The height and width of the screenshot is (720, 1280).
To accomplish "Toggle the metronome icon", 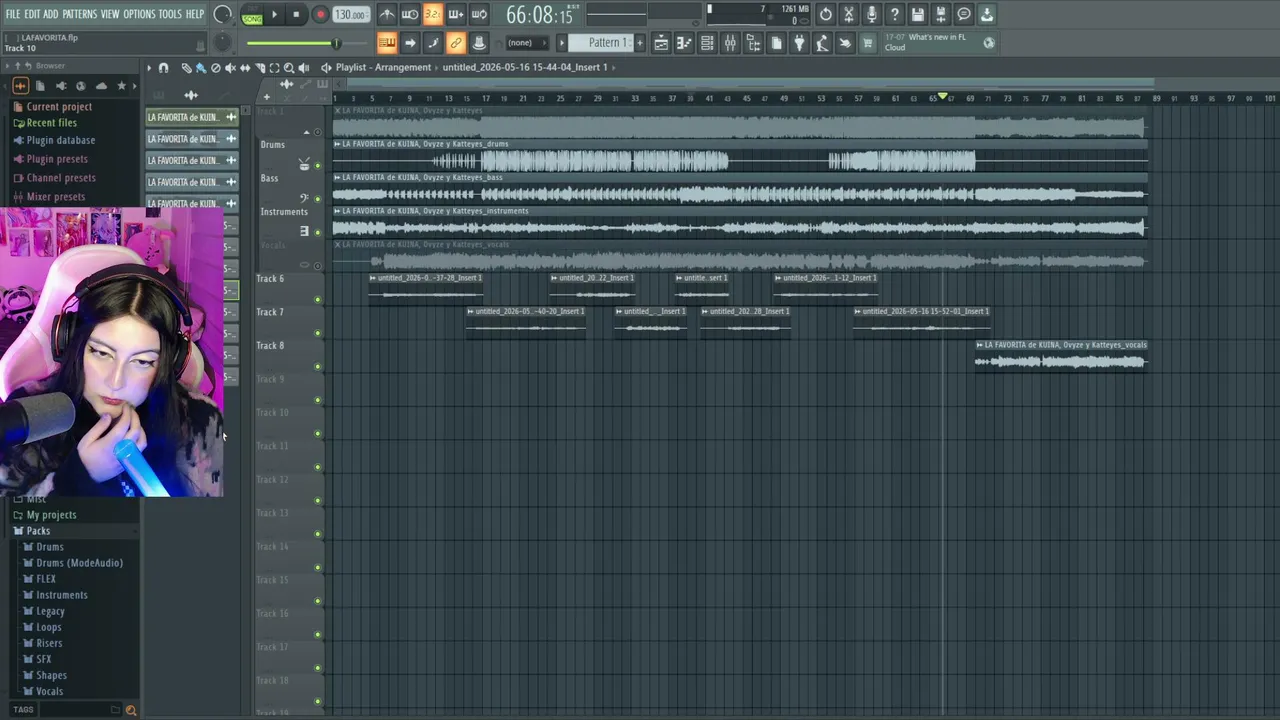I will coord(387,15).
